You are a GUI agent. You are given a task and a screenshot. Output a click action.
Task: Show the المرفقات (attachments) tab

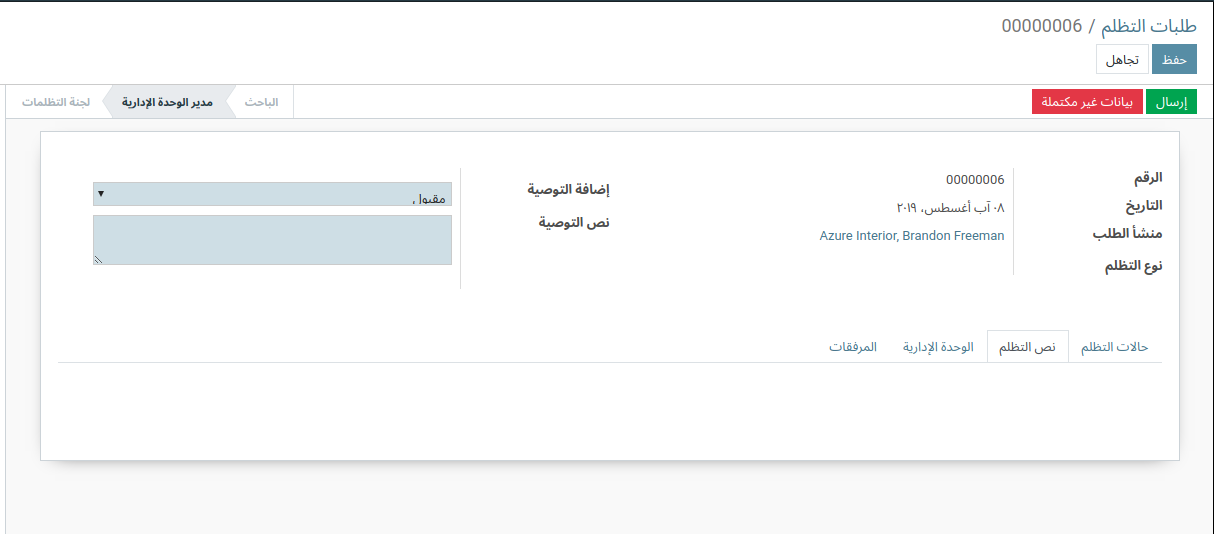pos(853,347)
